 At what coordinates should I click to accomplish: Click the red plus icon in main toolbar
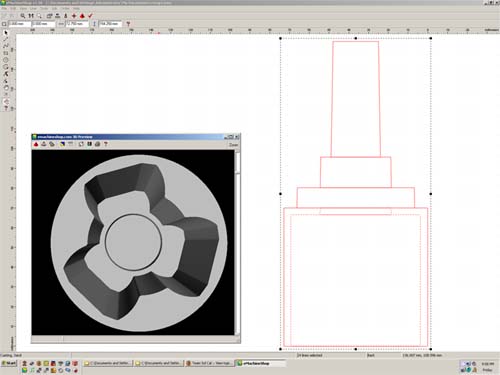click(x=74, y=16)
